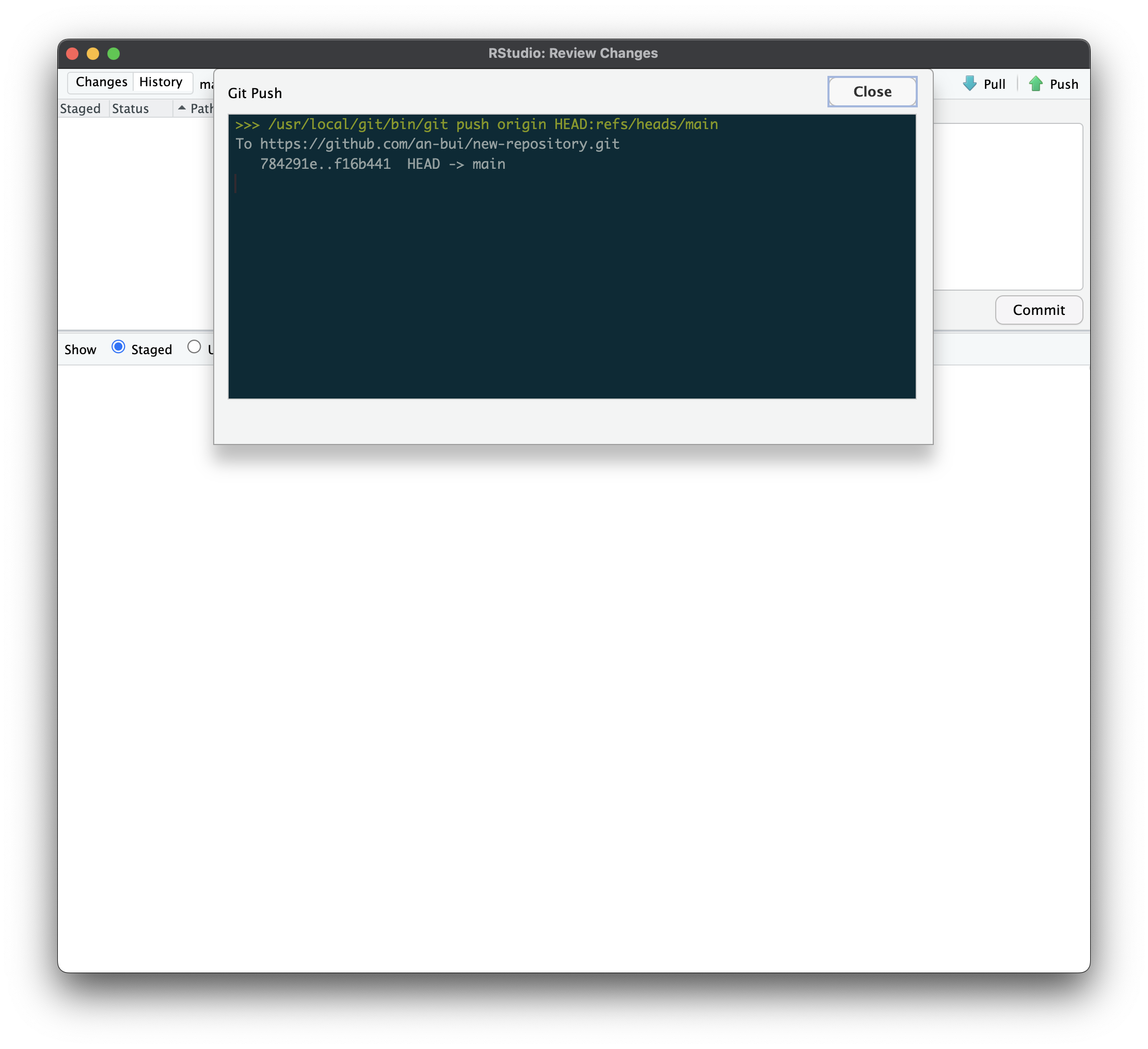Click the green Push arrow icon
Image resolution: width=1148 pixels, height=1049 pixels.
[x=1035, y=84]
